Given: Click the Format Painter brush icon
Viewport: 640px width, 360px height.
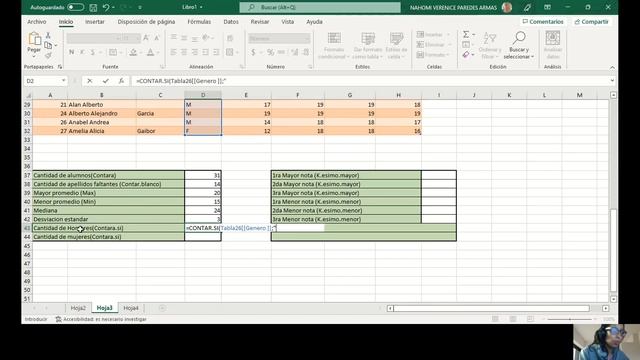Looking at the screenshot, I should click(x=48, y=55).
